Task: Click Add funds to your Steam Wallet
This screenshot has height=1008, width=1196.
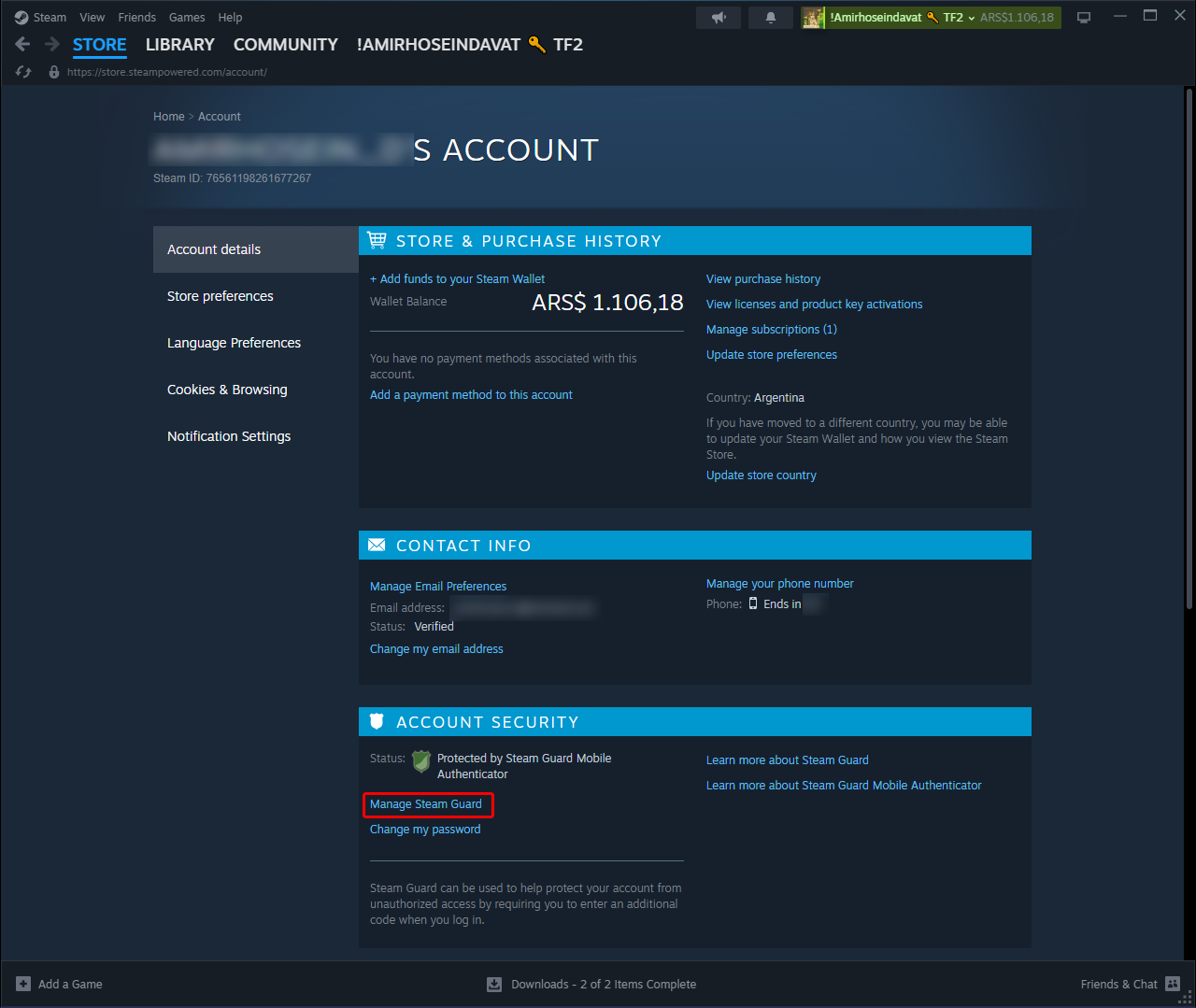Action: [x=457, y=279]
